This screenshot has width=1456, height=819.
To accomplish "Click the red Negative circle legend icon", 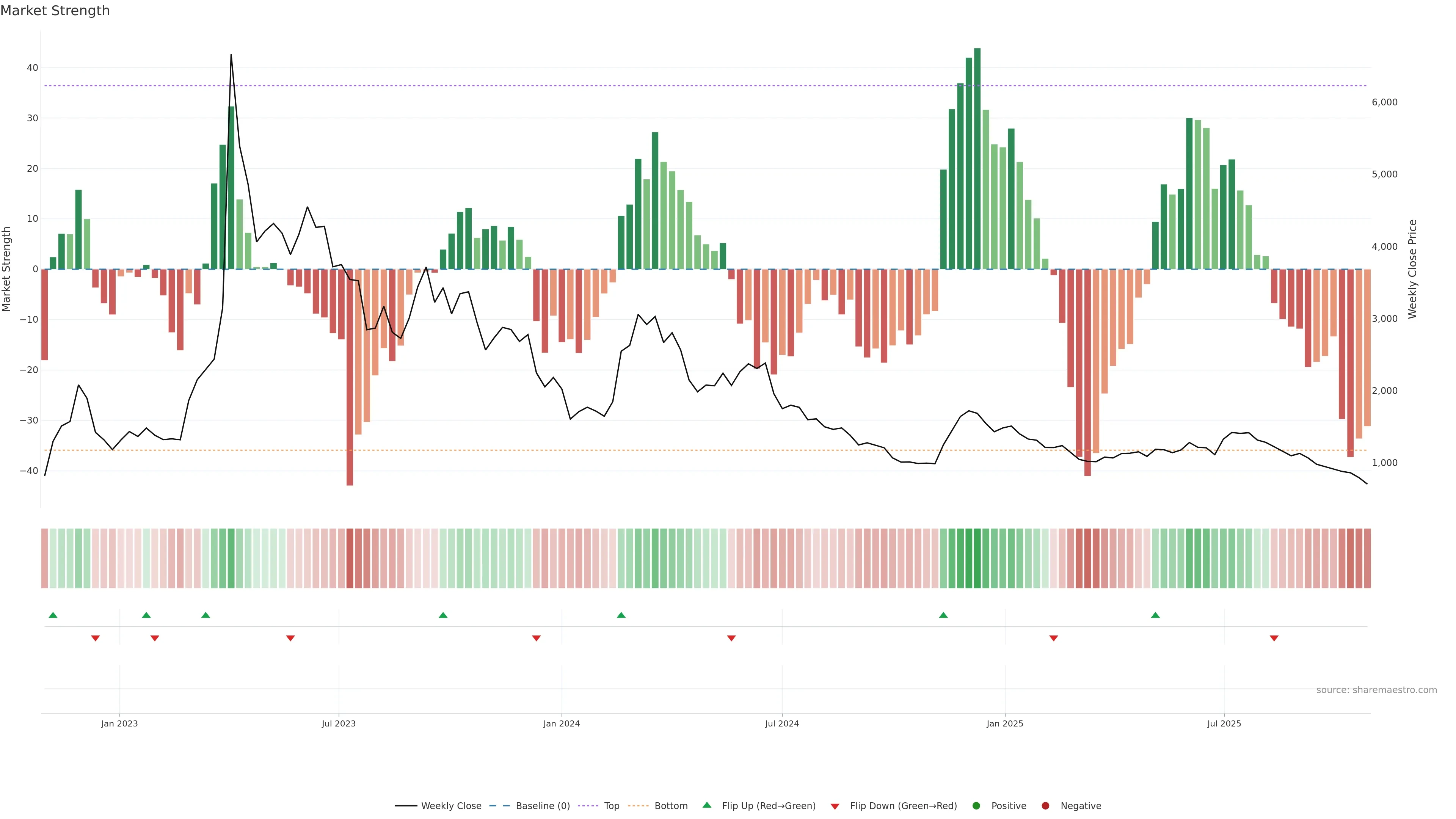I will (1045, 806).
